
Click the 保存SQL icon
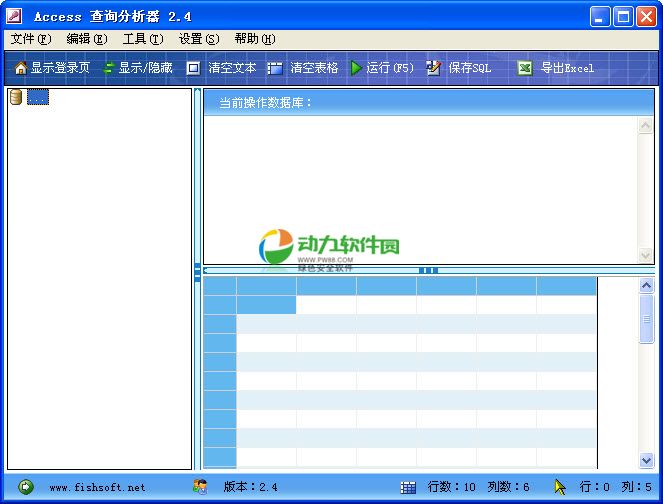tap(433, 68)
